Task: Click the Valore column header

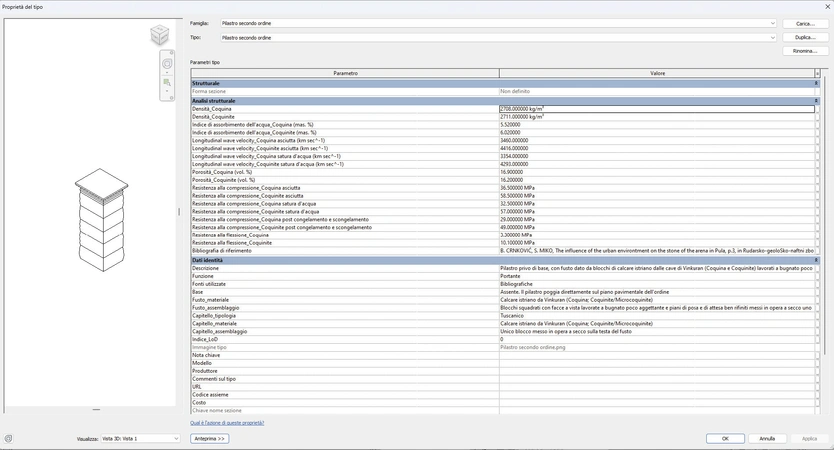Action: coord(657,73)
